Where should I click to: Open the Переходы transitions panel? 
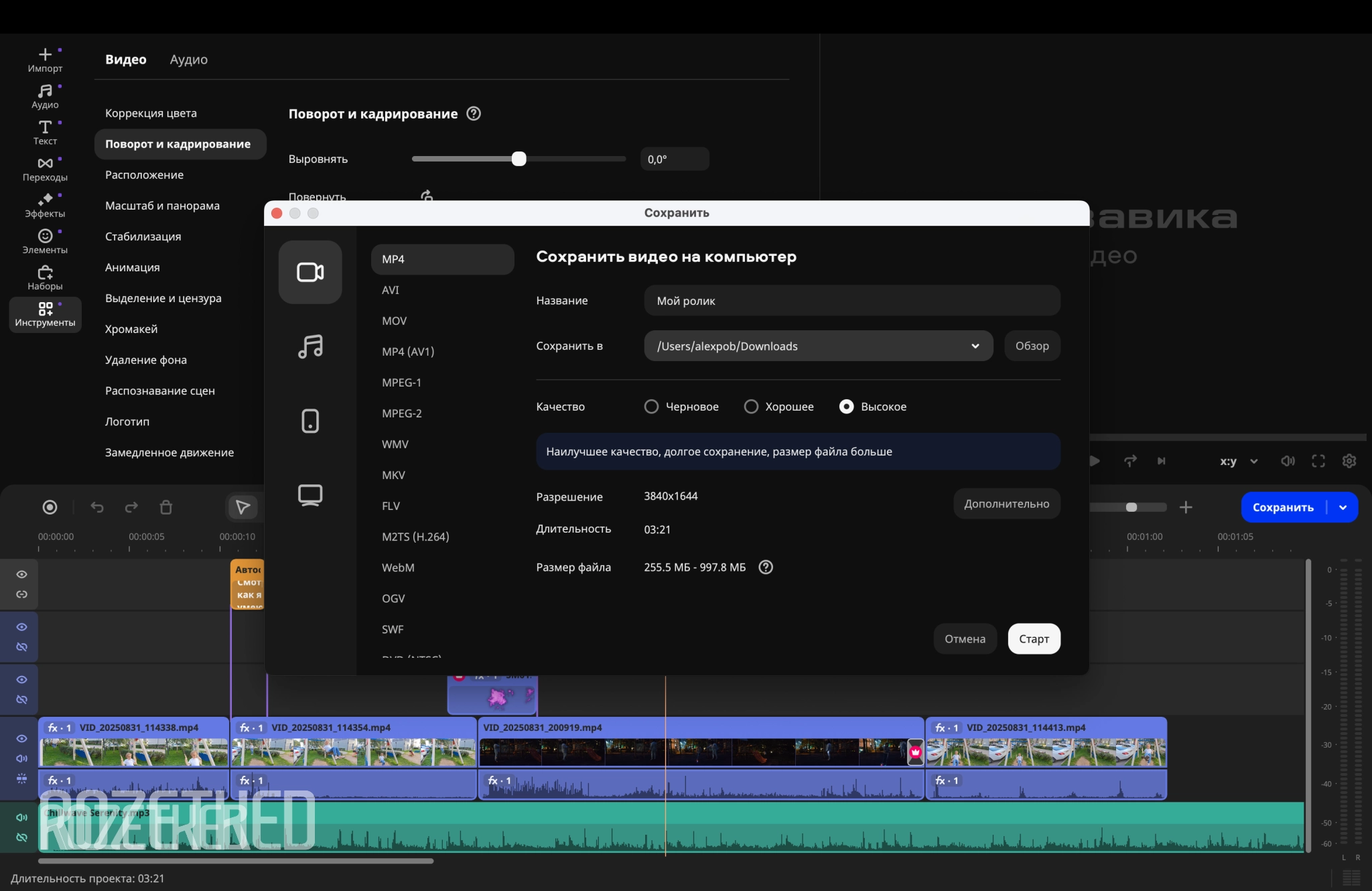tap(45, 169)
